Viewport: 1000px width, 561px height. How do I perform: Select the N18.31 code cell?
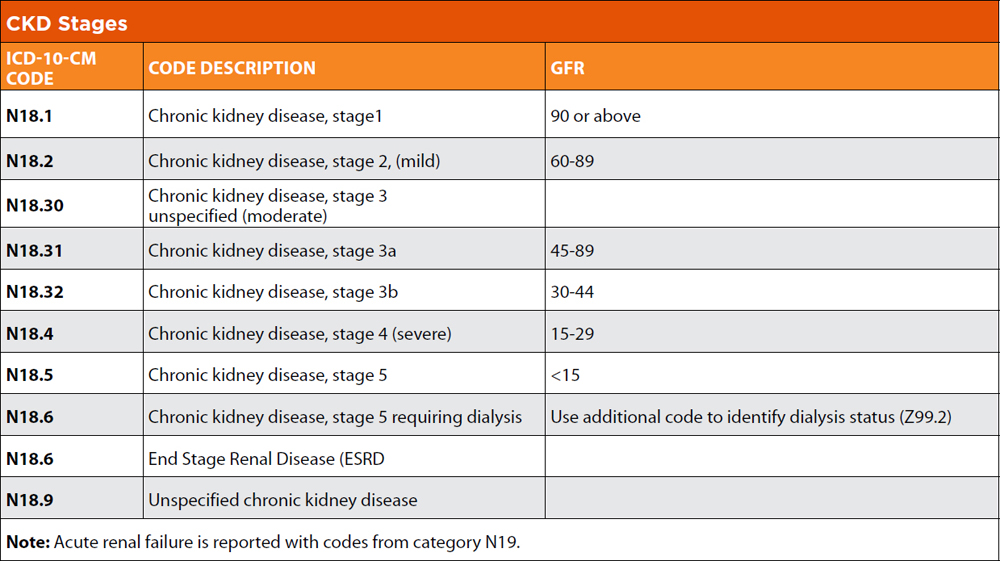(34, 251)
